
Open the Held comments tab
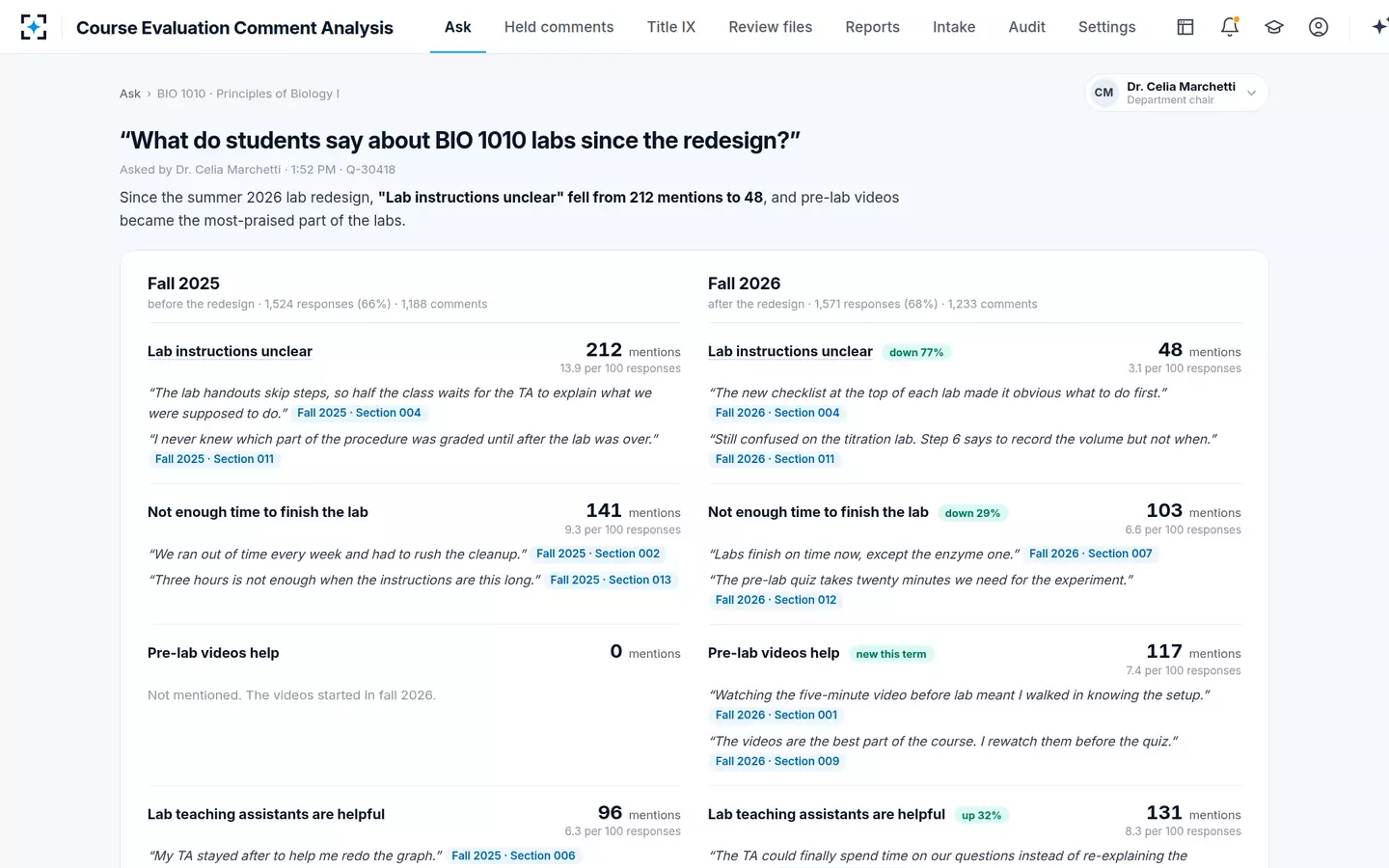558,27
